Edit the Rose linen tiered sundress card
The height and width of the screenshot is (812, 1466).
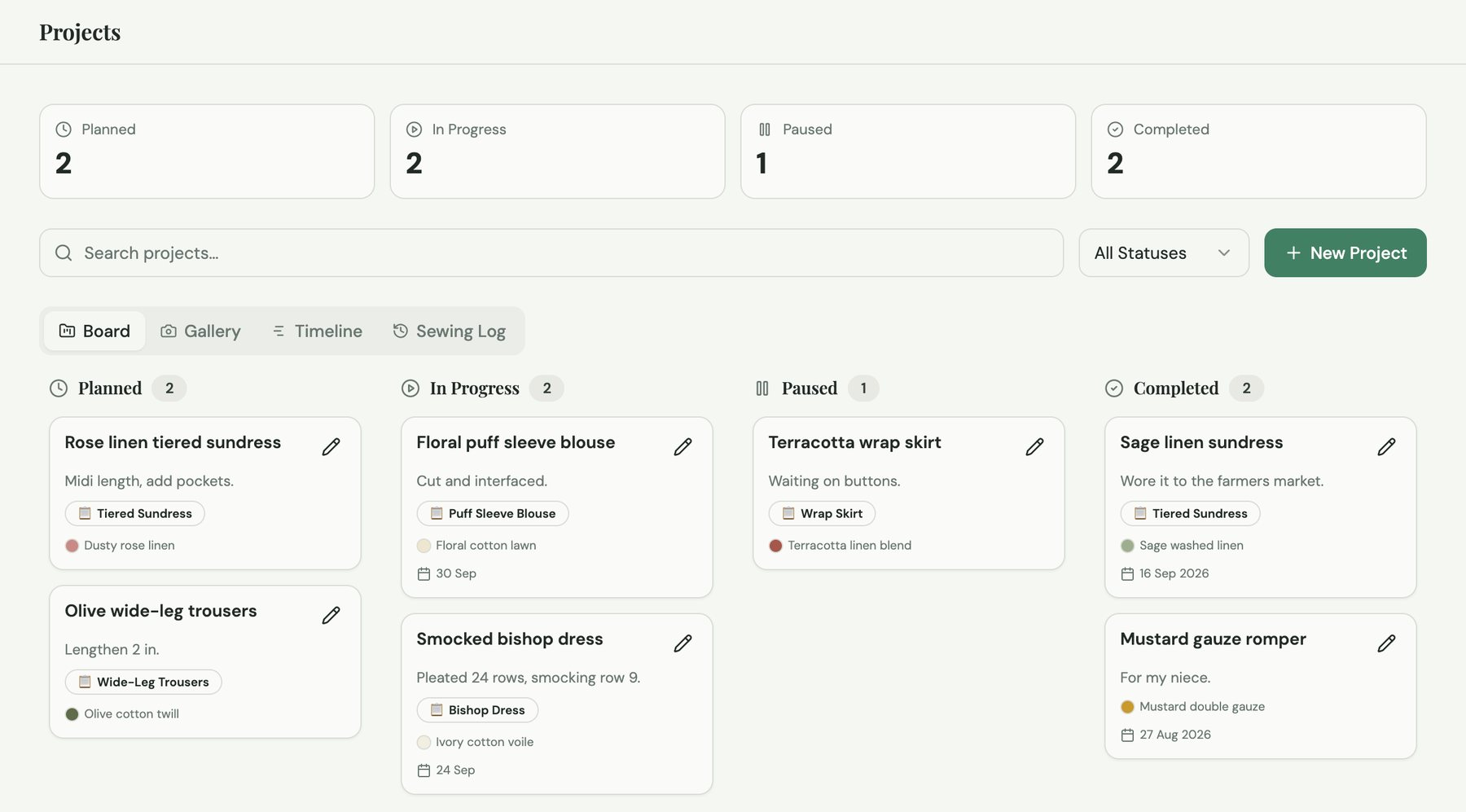[331, 446]
